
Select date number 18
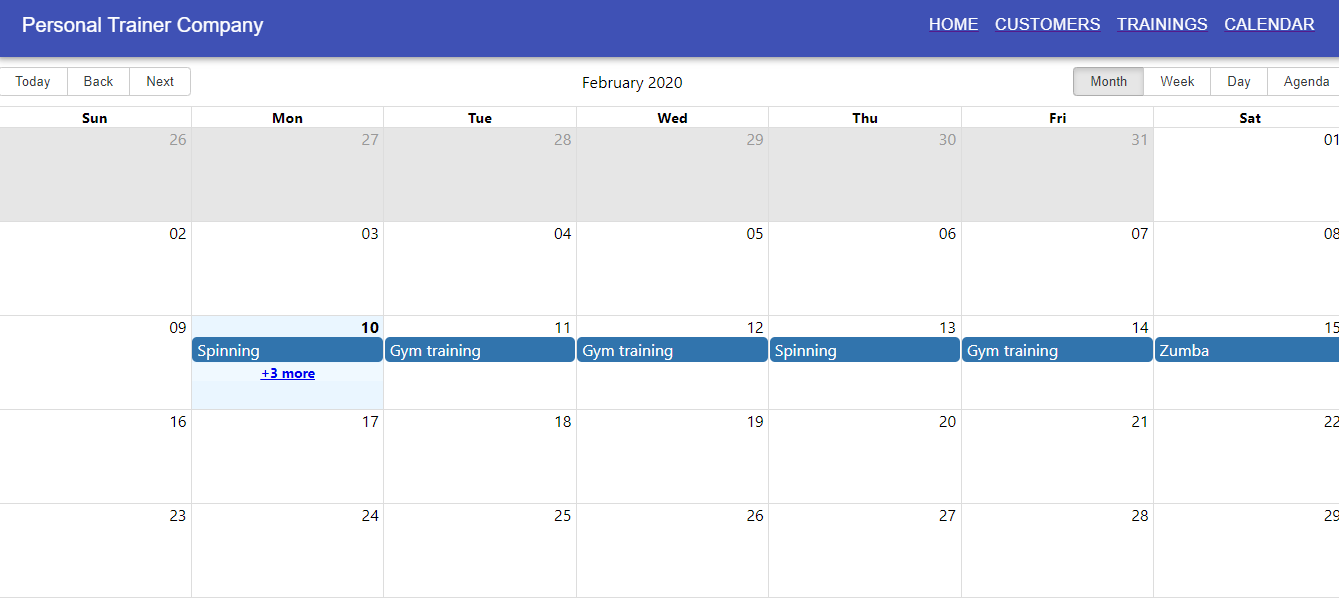click(563, 422)
